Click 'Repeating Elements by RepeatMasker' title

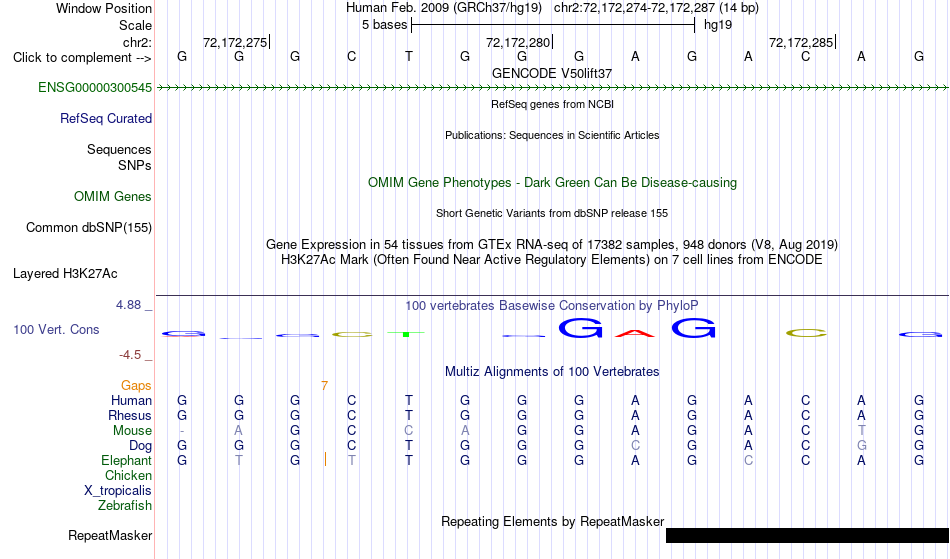(553, 521)
